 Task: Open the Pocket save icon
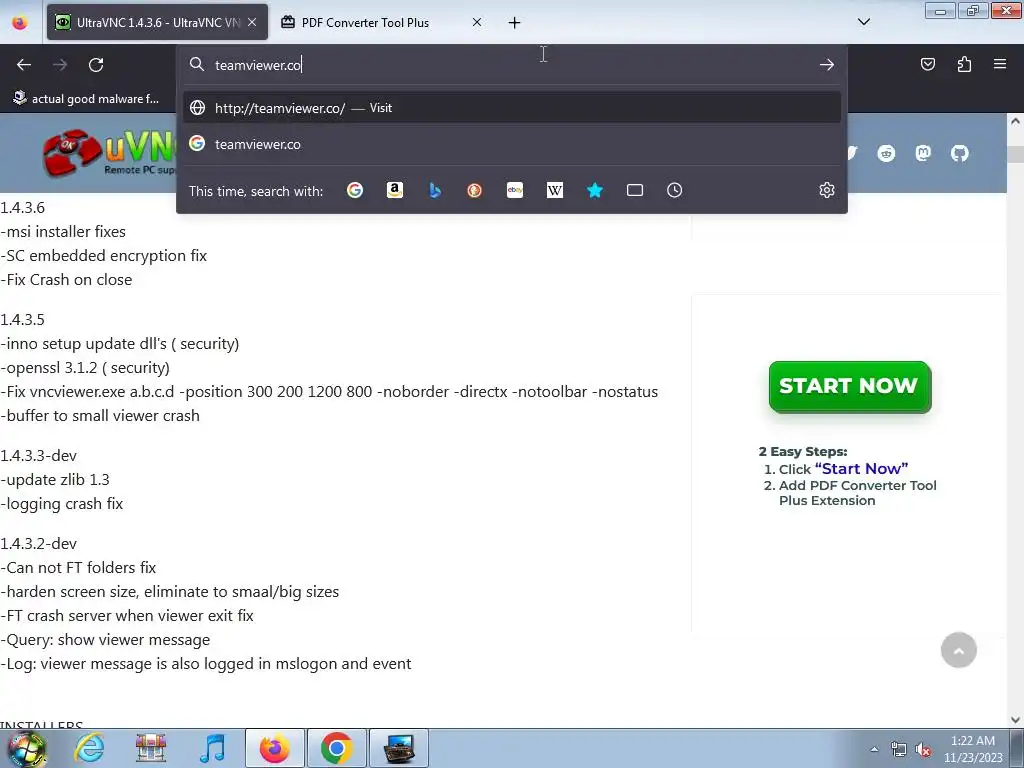(927, 64)
